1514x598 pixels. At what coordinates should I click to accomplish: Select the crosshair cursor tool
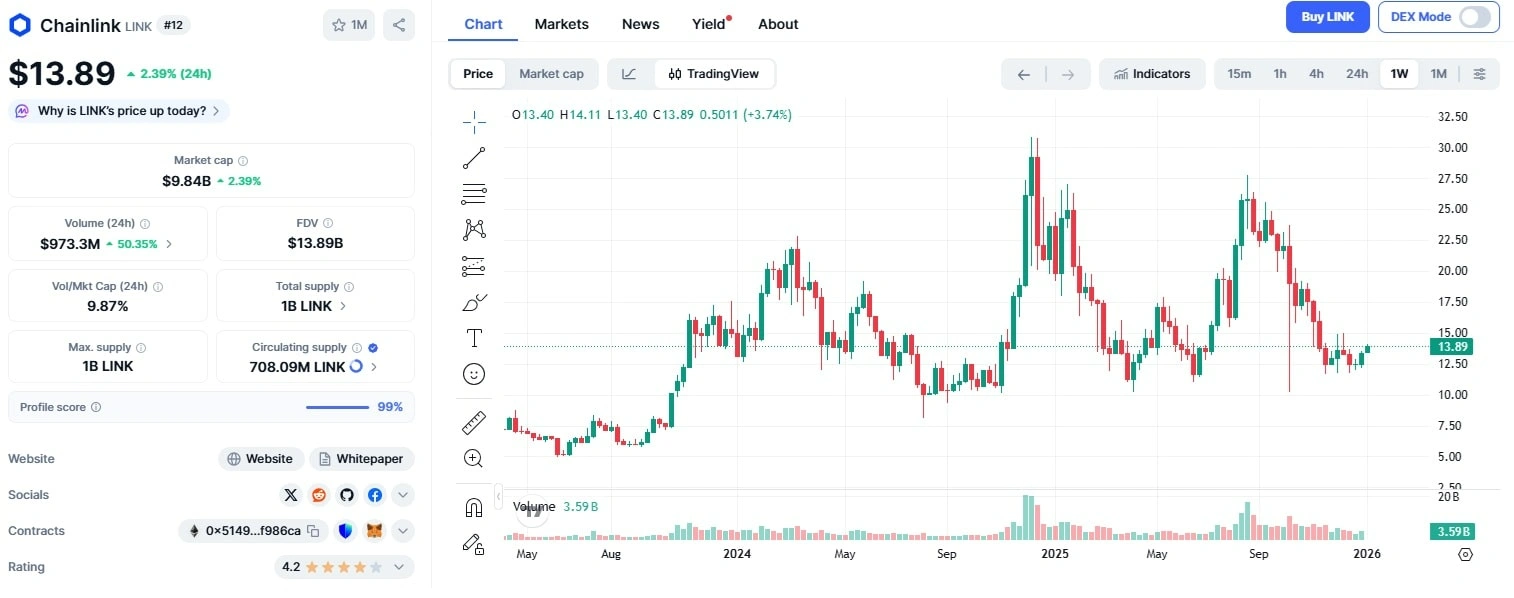474,121
